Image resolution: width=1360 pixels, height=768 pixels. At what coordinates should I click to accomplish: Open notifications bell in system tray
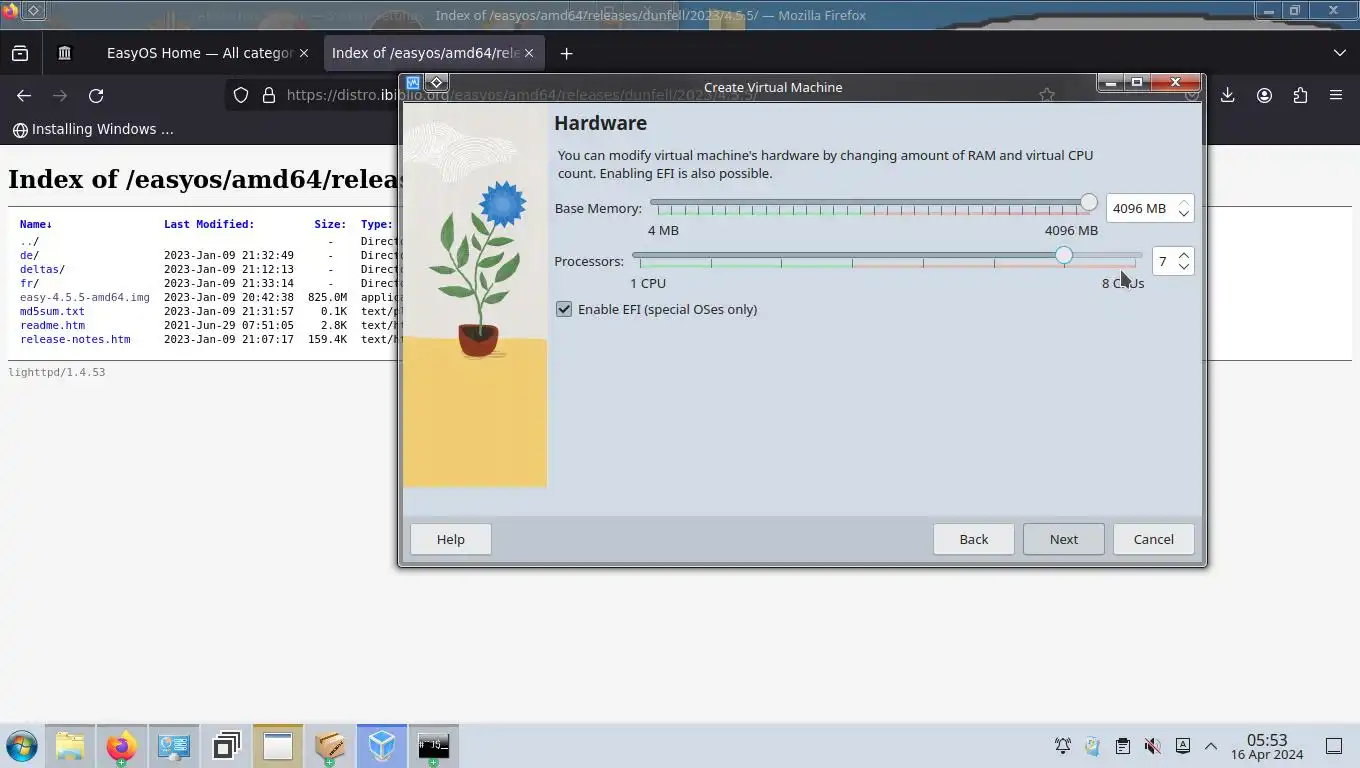pyautogui.click(x=1063, y=746)
